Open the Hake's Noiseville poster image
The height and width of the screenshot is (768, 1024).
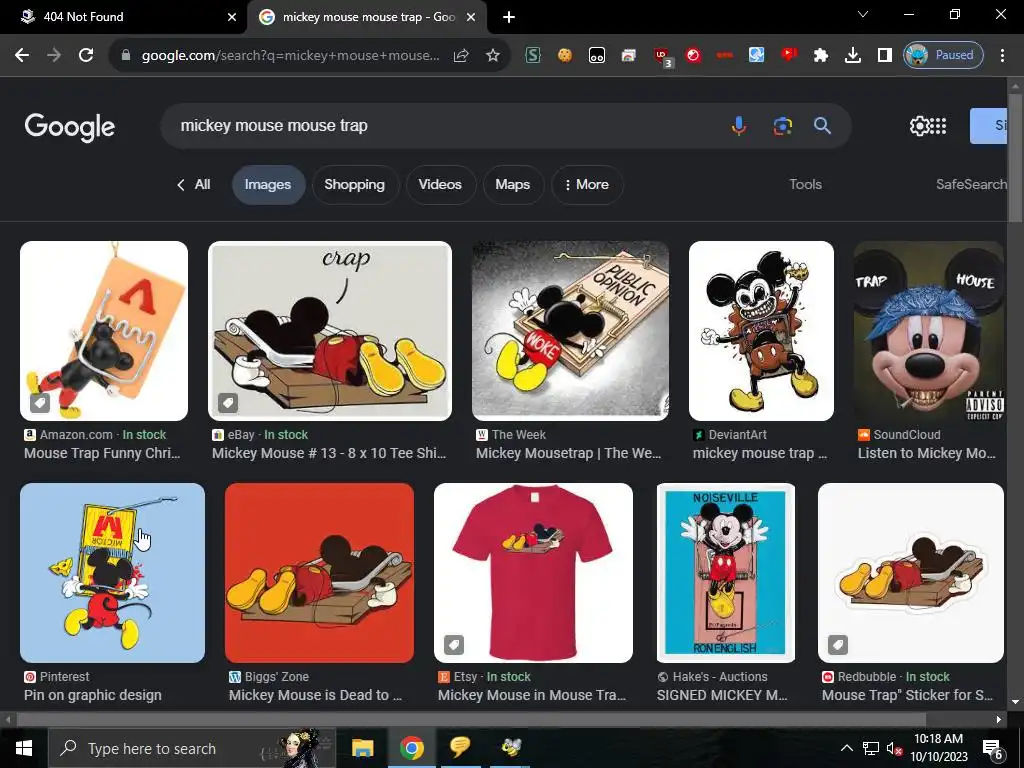[x=726, y=573]
